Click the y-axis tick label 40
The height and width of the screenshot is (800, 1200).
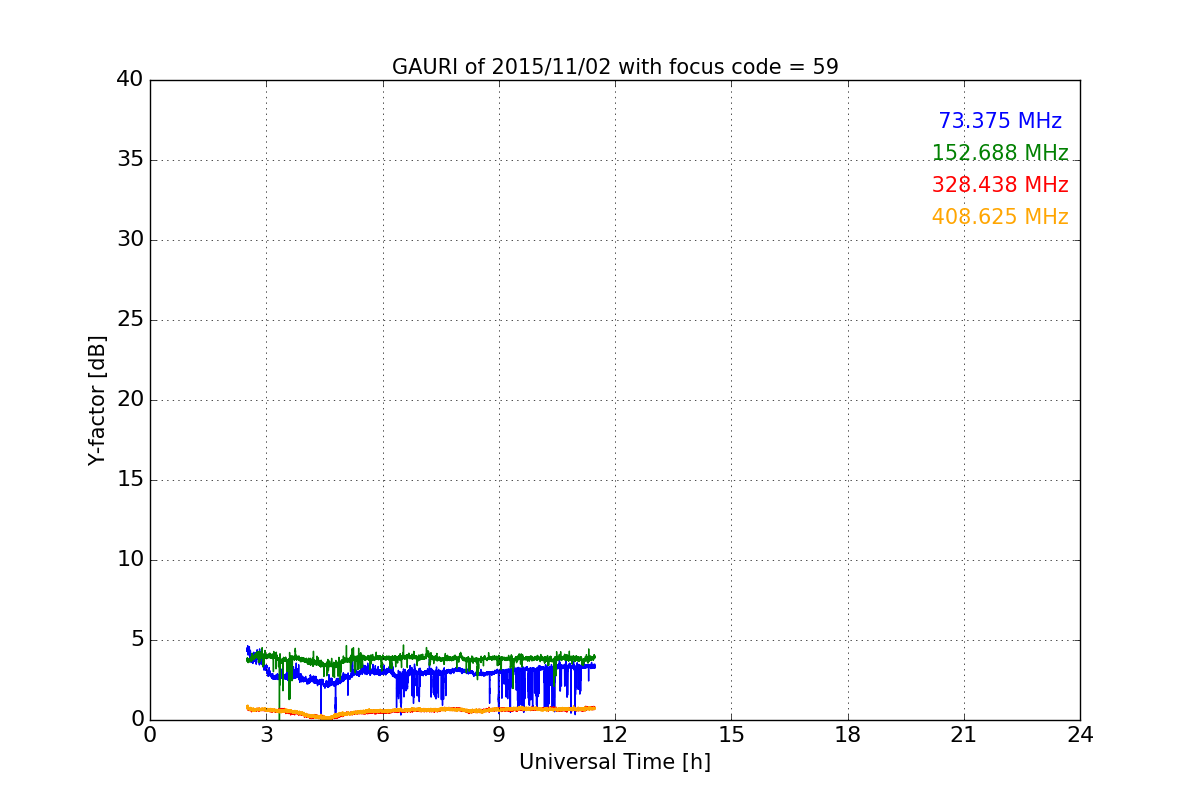[130, 80]
